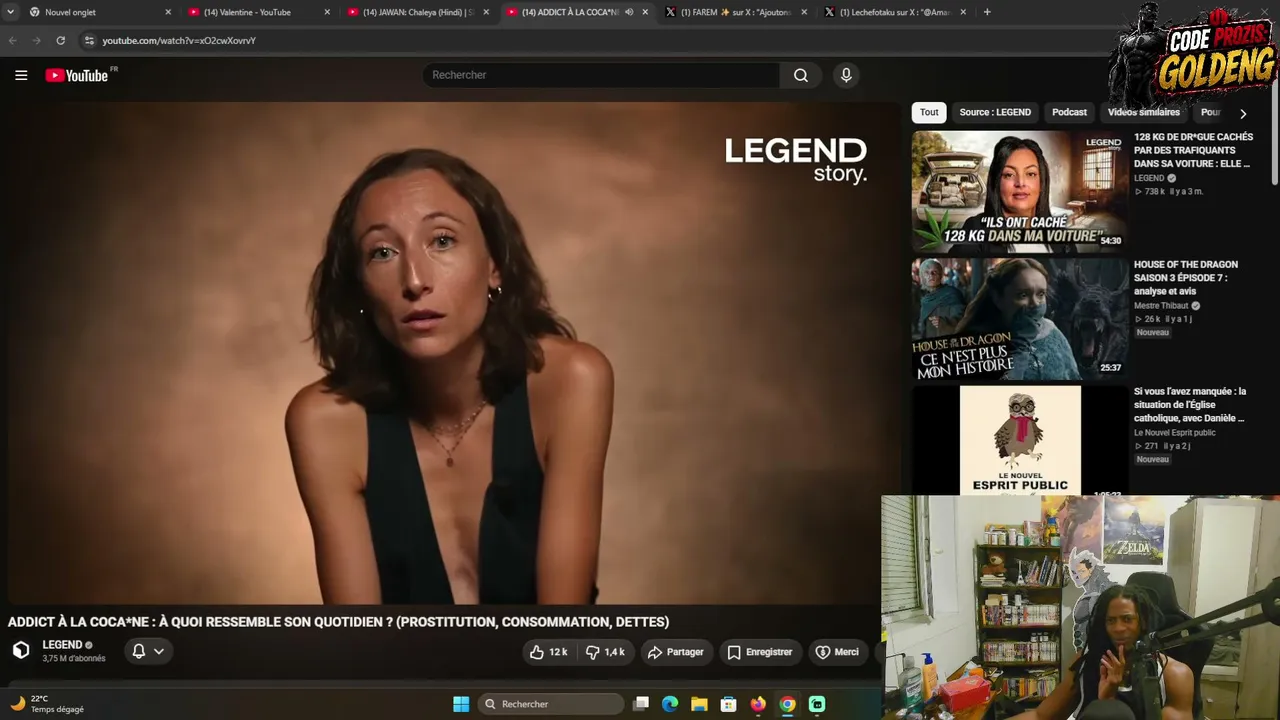
Task: Select the Vidéos similaires chip
Action: coord(1144,112)
